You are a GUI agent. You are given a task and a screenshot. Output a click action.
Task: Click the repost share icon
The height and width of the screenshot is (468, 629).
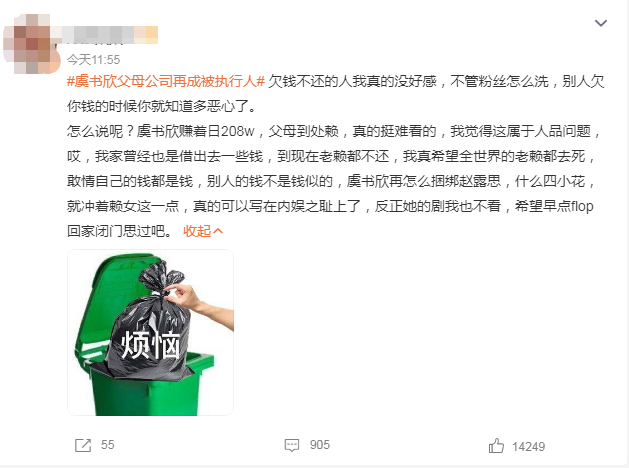pyautogui.click(x=83, y=445)
